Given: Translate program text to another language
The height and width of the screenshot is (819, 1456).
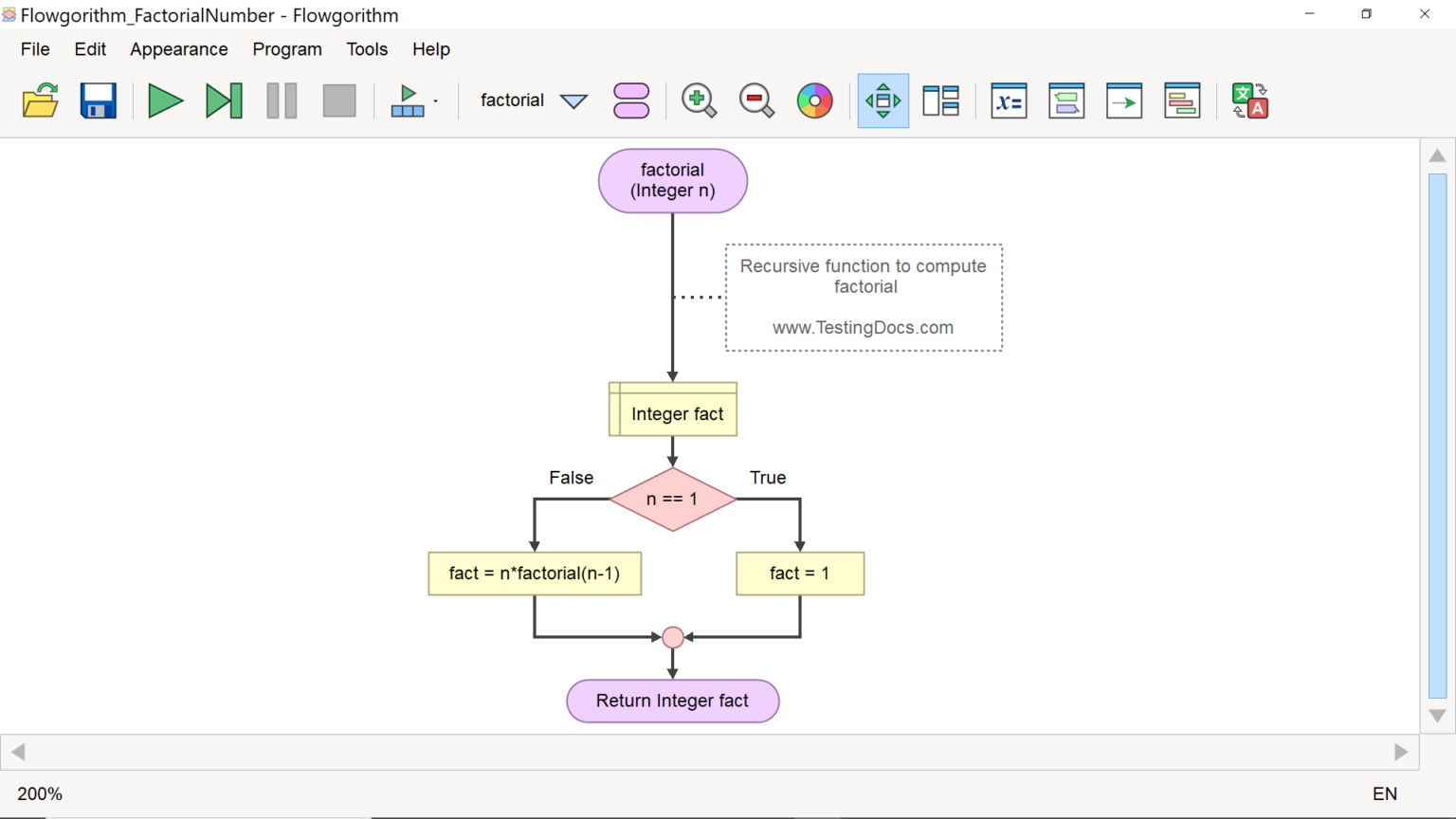Looking at the screenshot, I should click(1249, 100).
